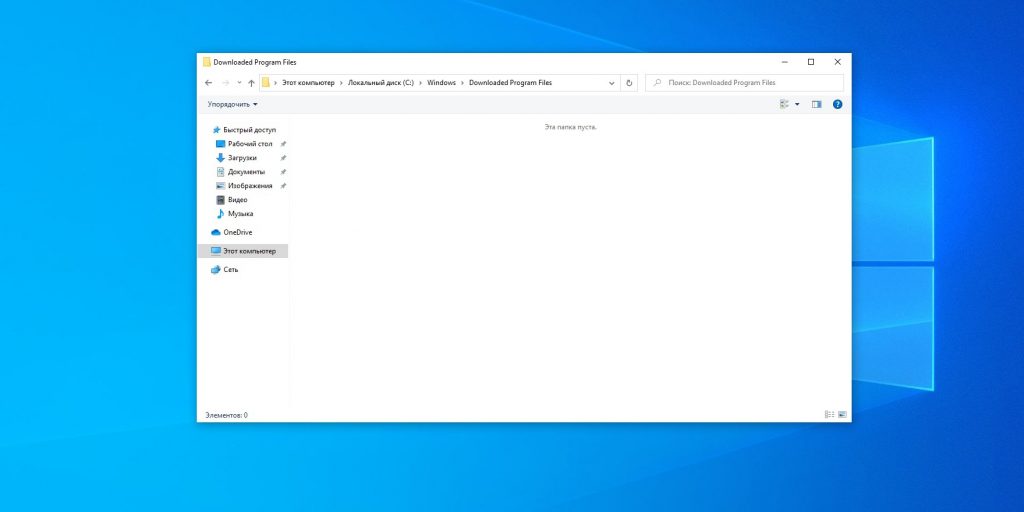The height and width of the screenshot is (512, 1024).
Task: Click the pin icon next to 'Изображения'
Action: click(283, 186)
